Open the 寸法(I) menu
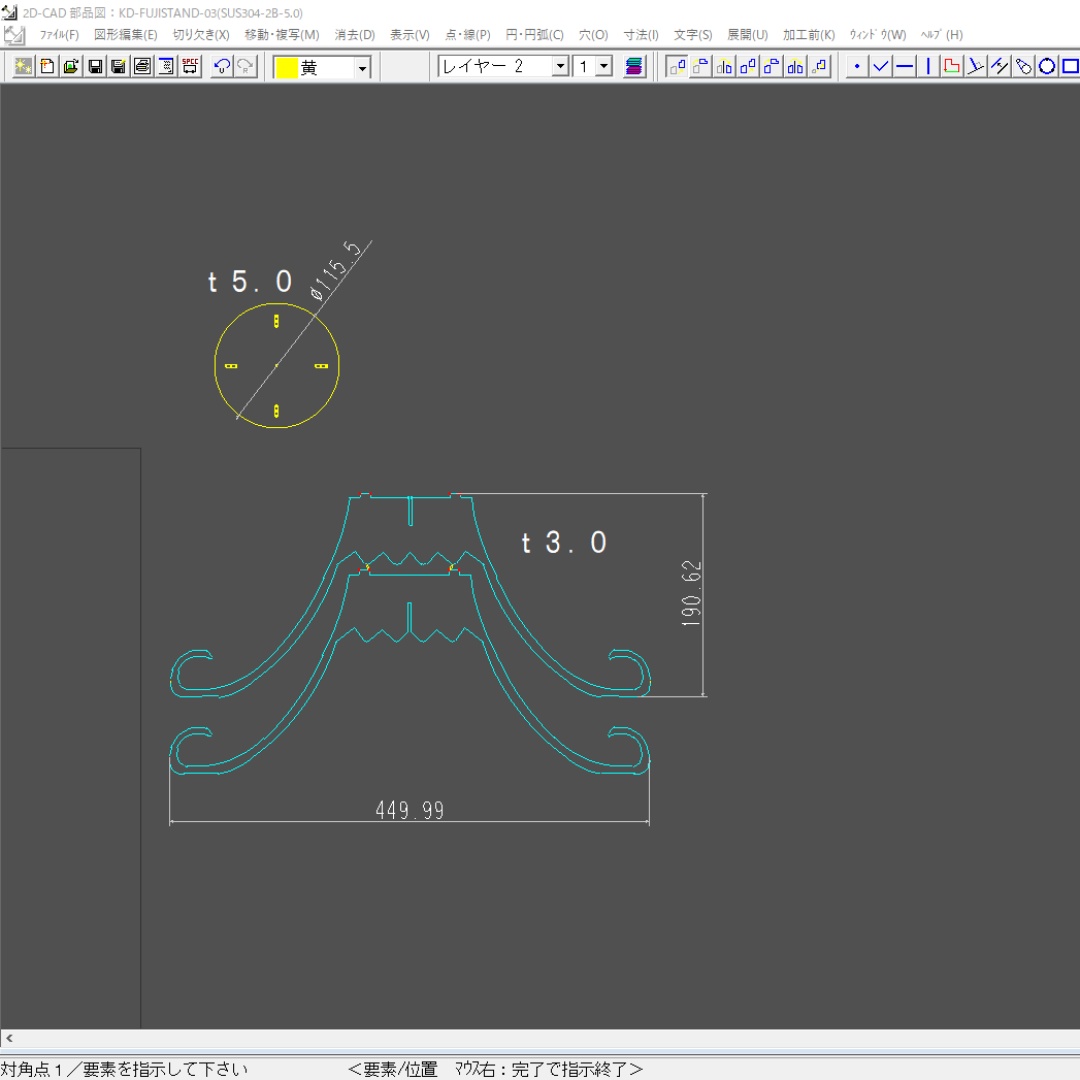The width and height of the screenshot is (1080, 1080). pos(641,34)
